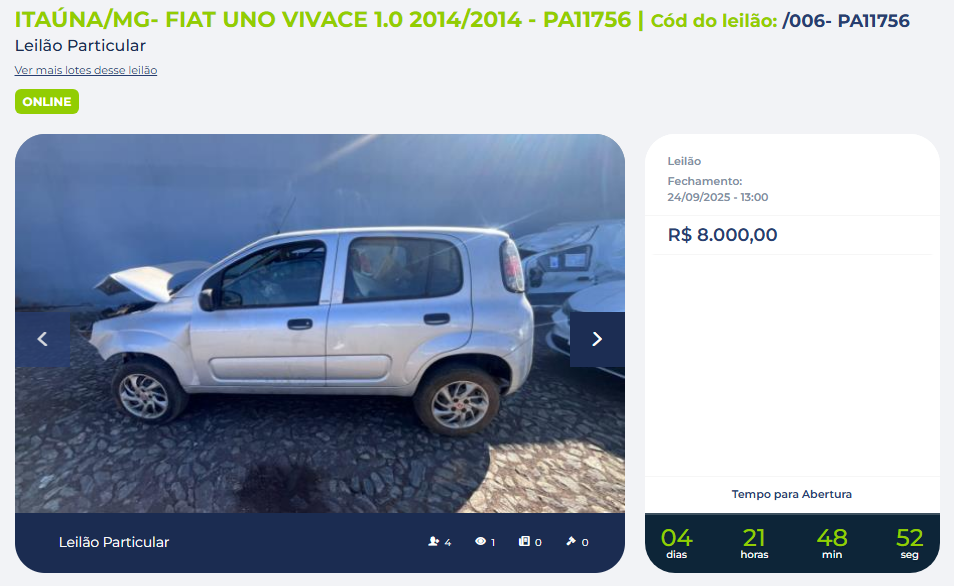The image size is (954, 586).
Task: Click the Fiat Uno car photo
Action: coord(320,323)
